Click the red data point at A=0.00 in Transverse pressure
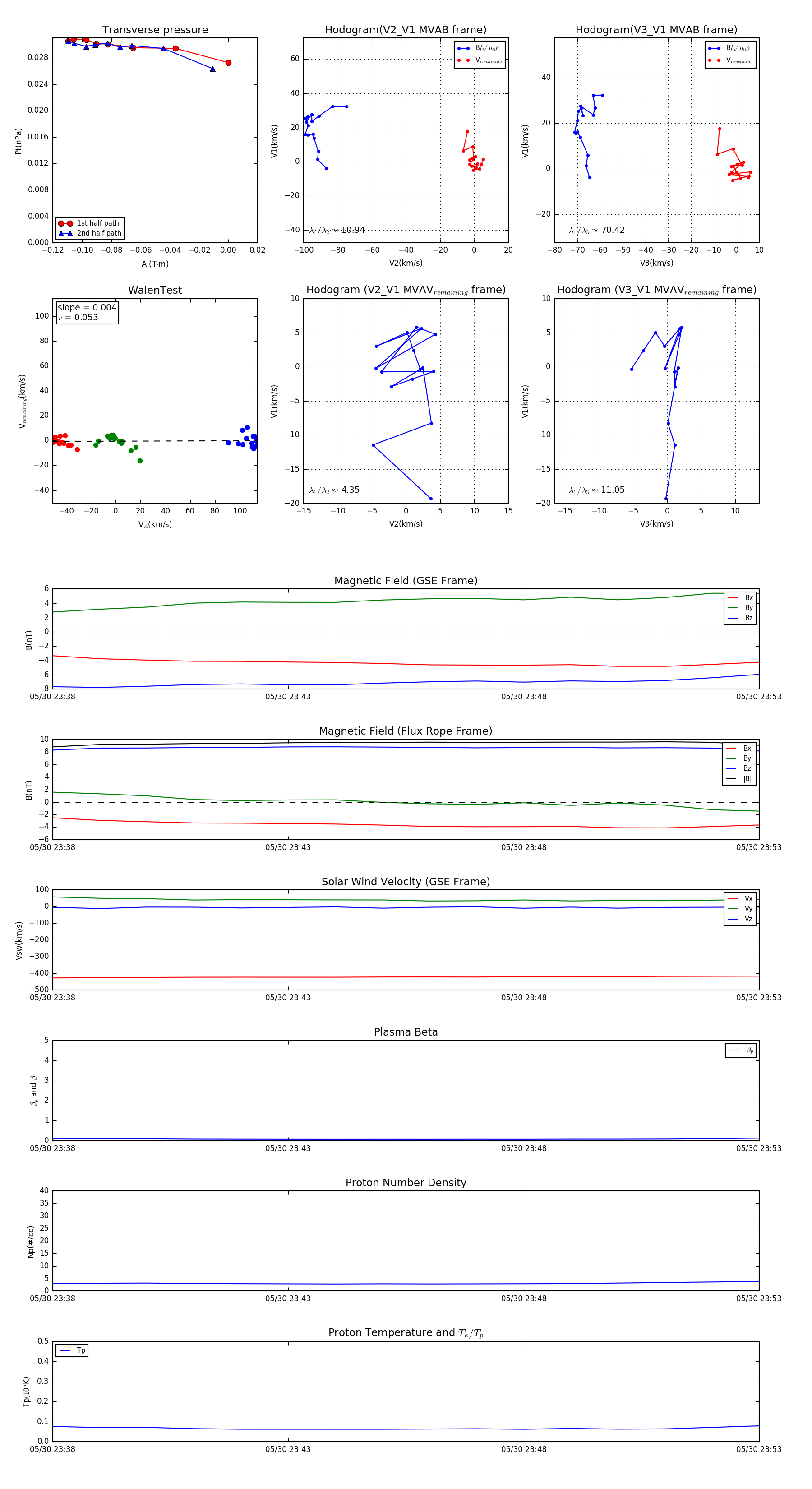The image size is (812, 1489). tap(228, 63)
